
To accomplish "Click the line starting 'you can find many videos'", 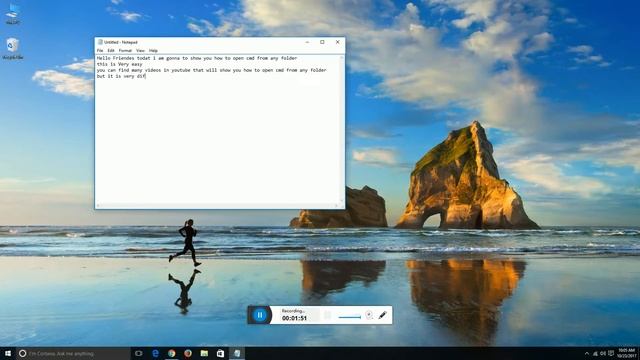I will (211, 70).
